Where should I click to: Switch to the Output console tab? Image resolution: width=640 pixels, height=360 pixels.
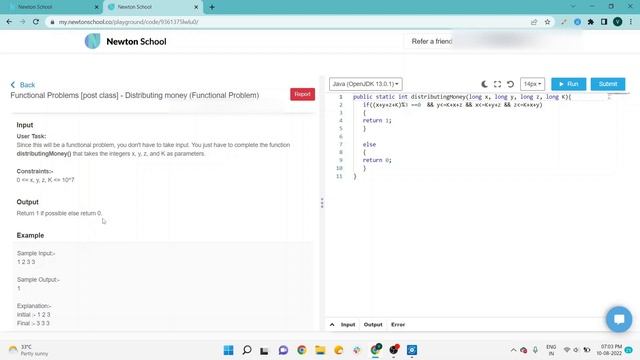point(373,325)
